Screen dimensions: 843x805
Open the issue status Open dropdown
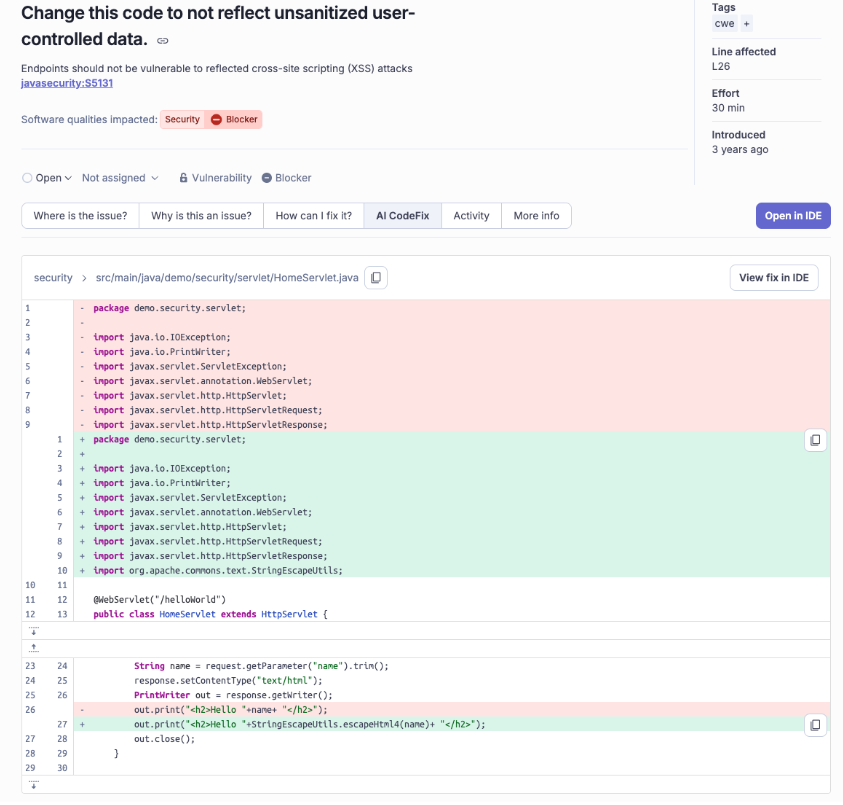(x=47, y=178)
